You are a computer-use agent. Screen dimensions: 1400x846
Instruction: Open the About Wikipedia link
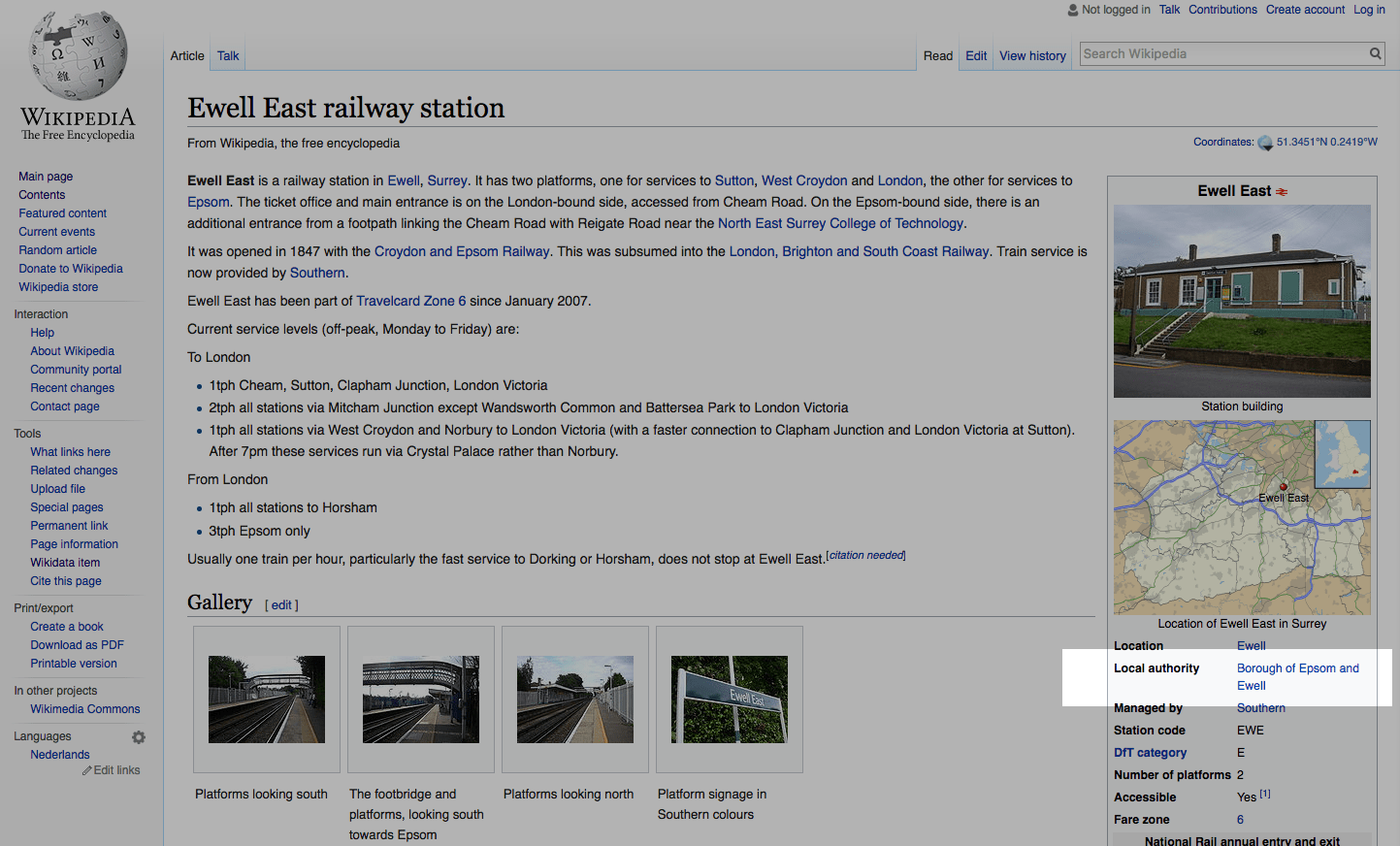pos(72,351)
